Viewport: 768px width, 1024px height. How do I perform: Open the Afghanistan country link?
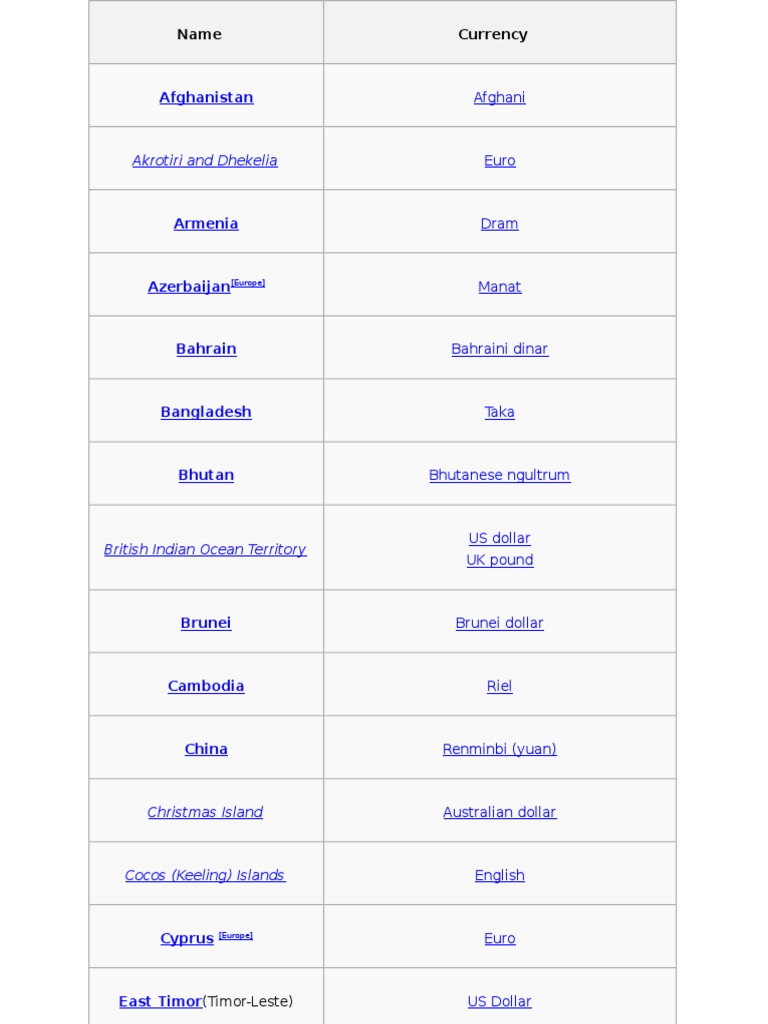tap(206, 97)
